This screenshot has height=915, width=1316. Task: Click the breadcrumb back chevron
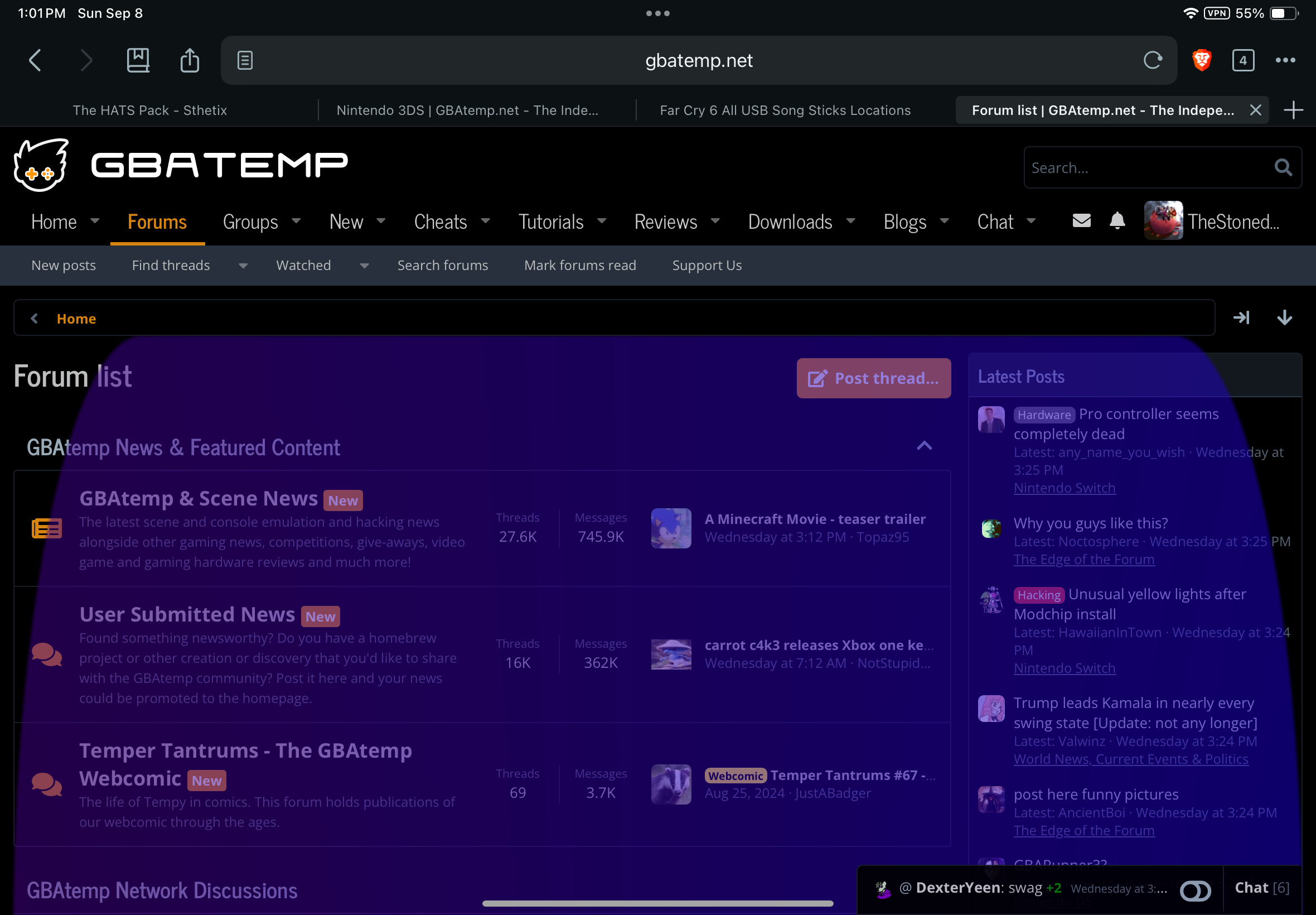pyautogui.click(x=35, y=318)
